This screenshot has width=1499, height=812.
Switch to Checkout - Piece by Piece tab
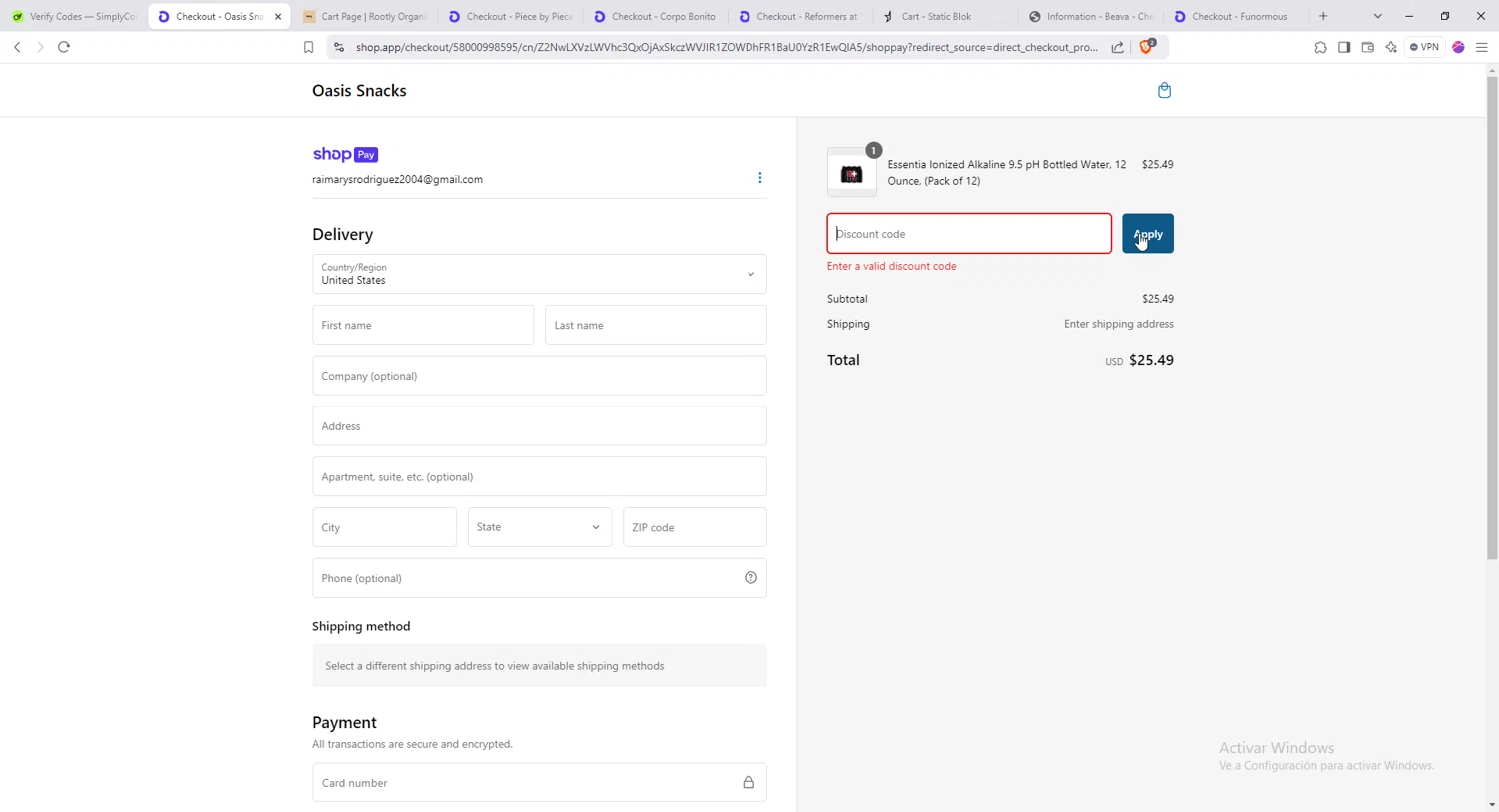point(510,16)
